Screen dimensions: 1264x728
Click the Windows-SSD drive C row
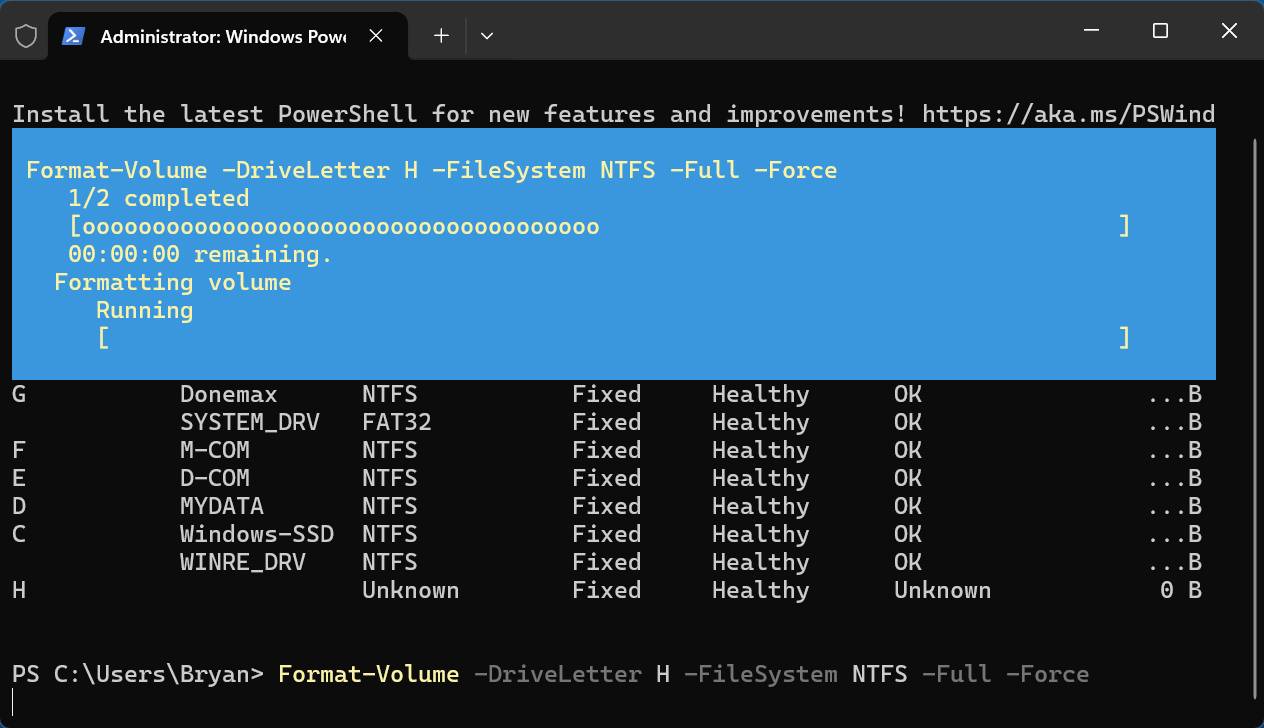coord(257,534)
